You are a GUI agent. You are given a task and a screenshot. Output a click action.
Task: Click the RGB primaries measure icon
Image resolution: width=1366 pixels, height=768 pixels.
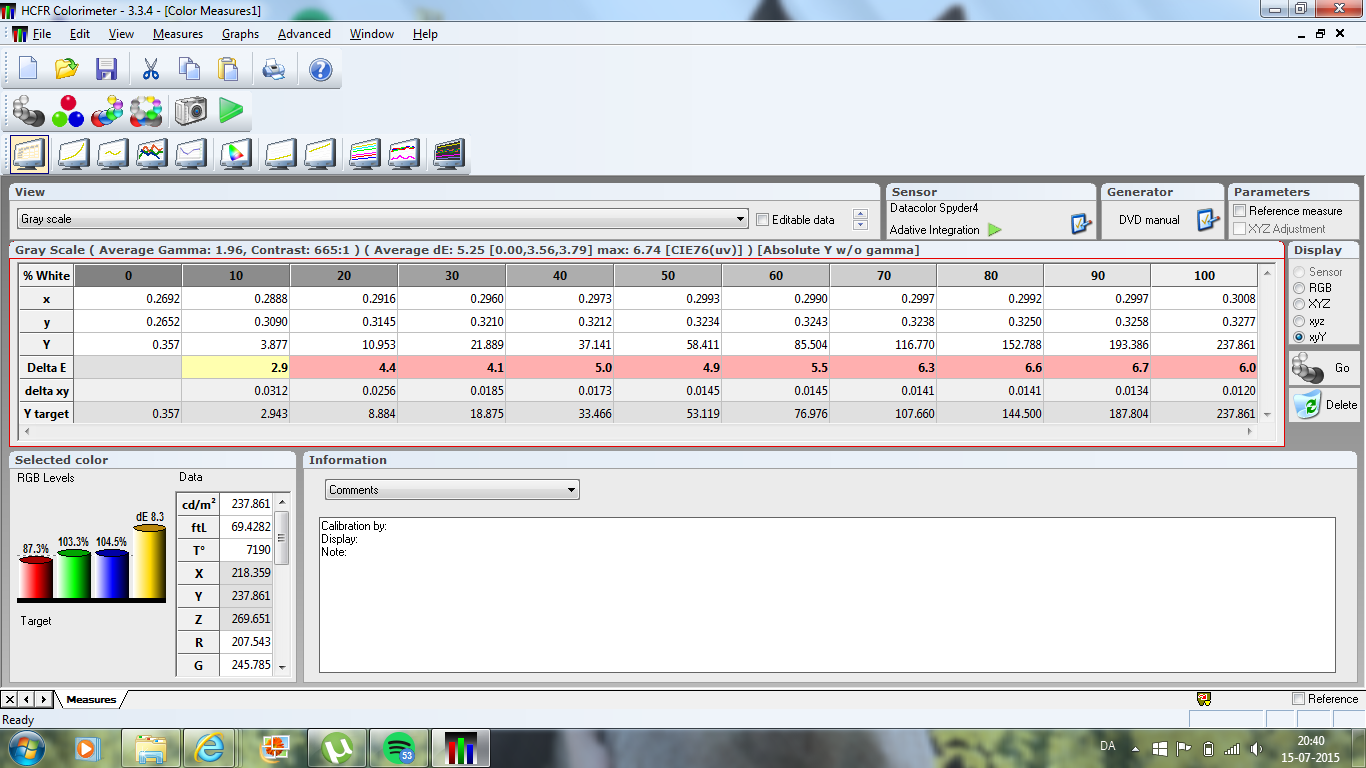pyautogui.click(x=68, y=110)
